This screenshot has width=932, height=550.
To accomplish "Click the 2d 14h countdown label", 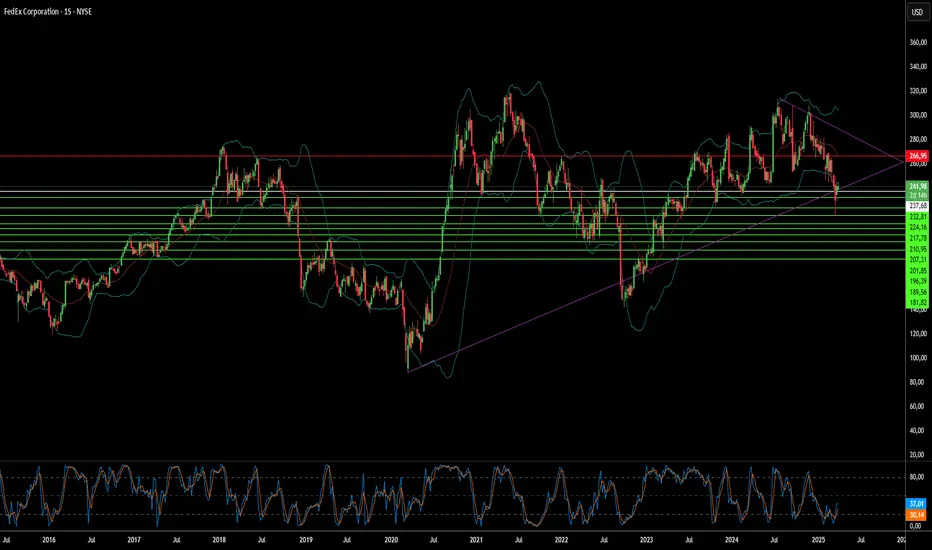I will point(918,195).
